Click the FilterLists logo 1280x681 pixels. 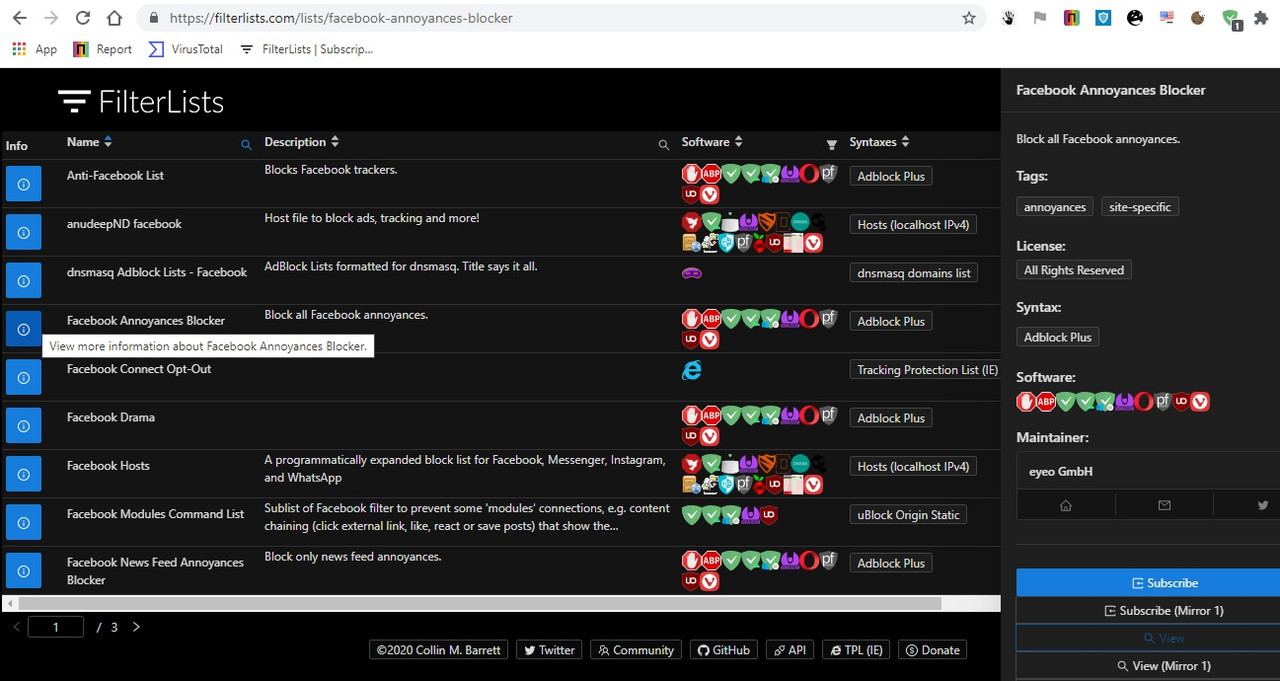(x=141, y=101)
